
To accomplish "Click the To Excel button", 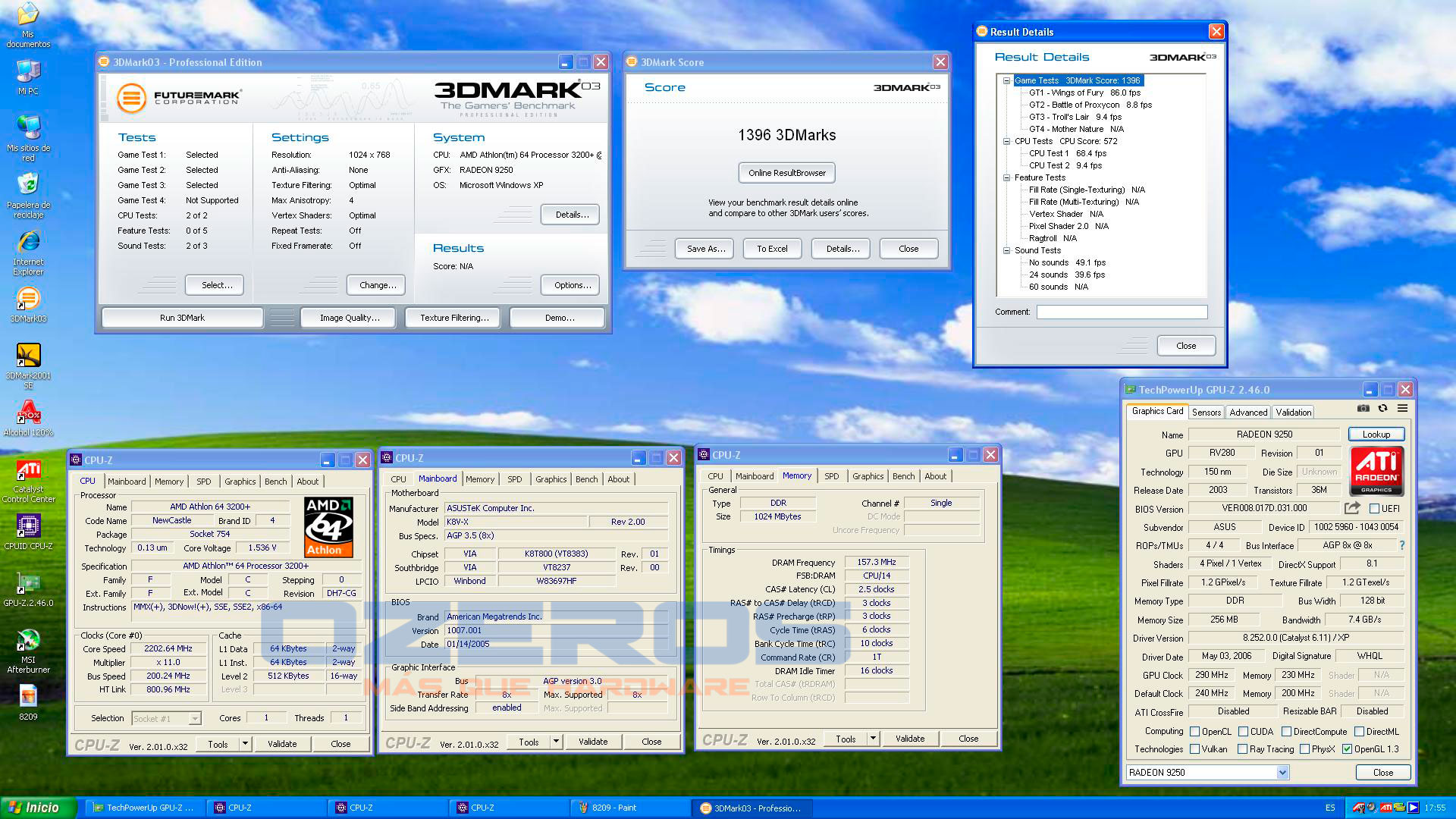I will coord(772,249).
